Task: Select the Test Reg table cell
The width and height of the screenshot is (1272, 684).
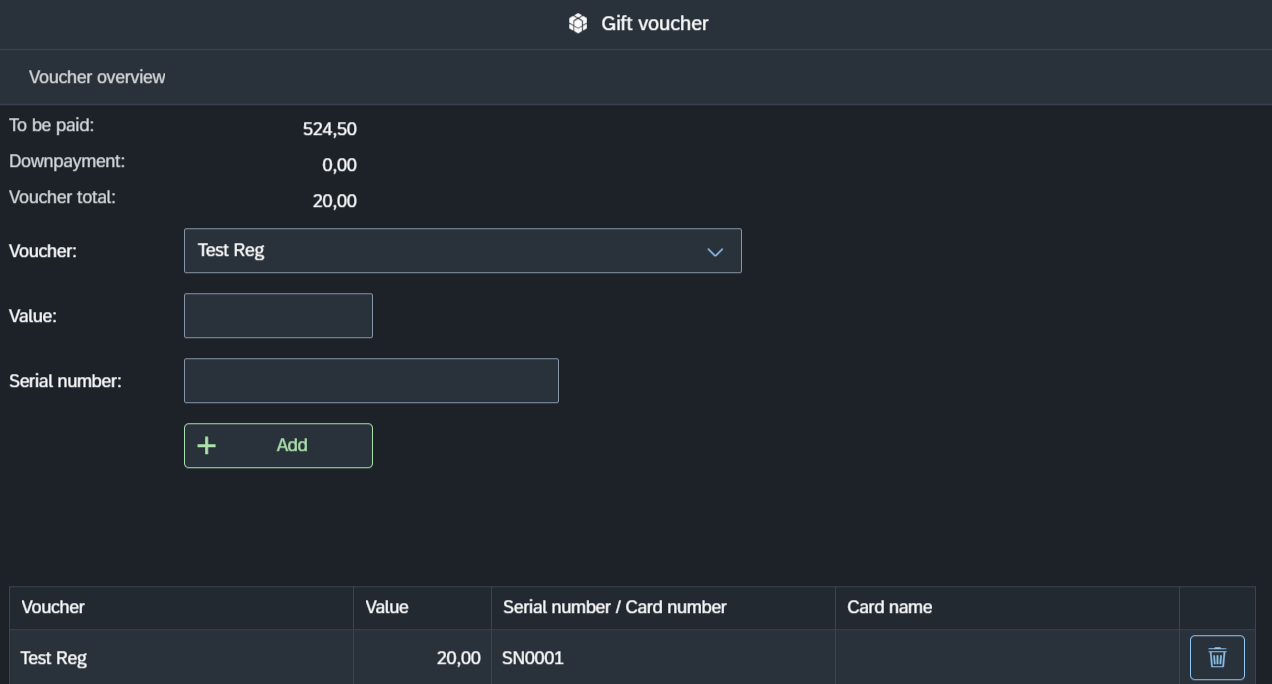Action: pyautogui.click(x=54, y=658)
